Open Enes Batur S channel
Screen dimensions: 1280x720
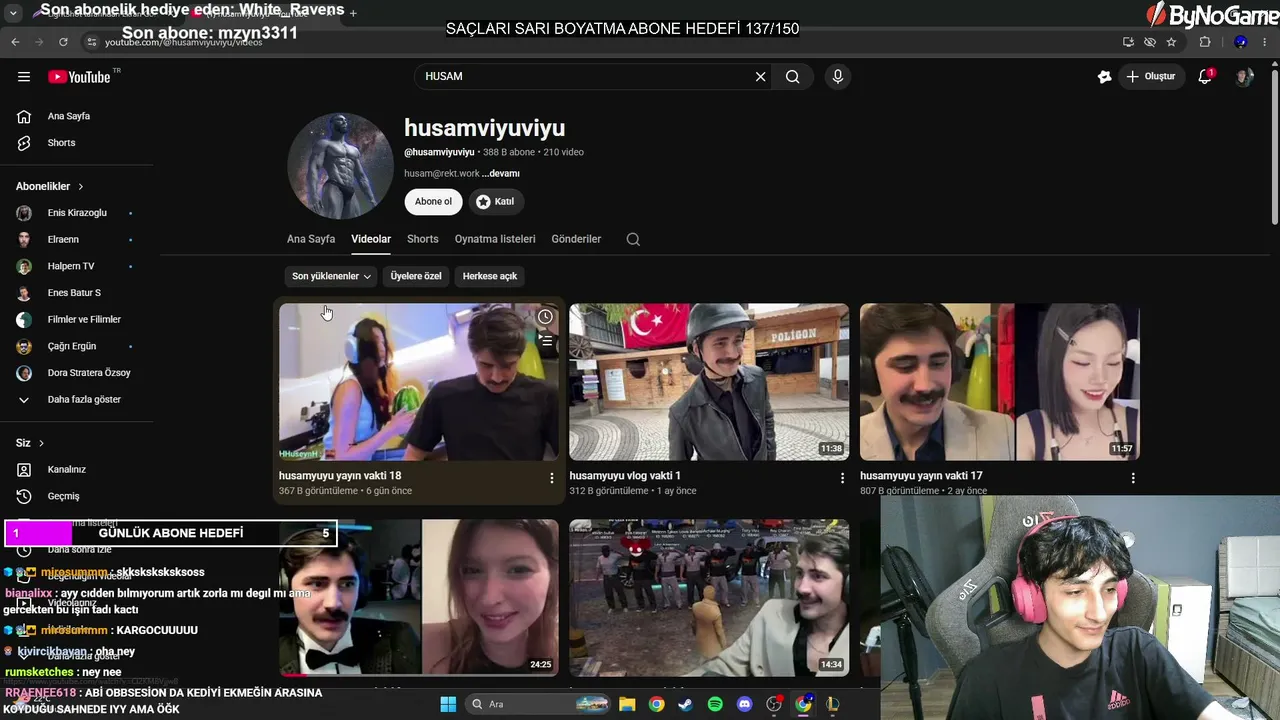pos(76,293)
